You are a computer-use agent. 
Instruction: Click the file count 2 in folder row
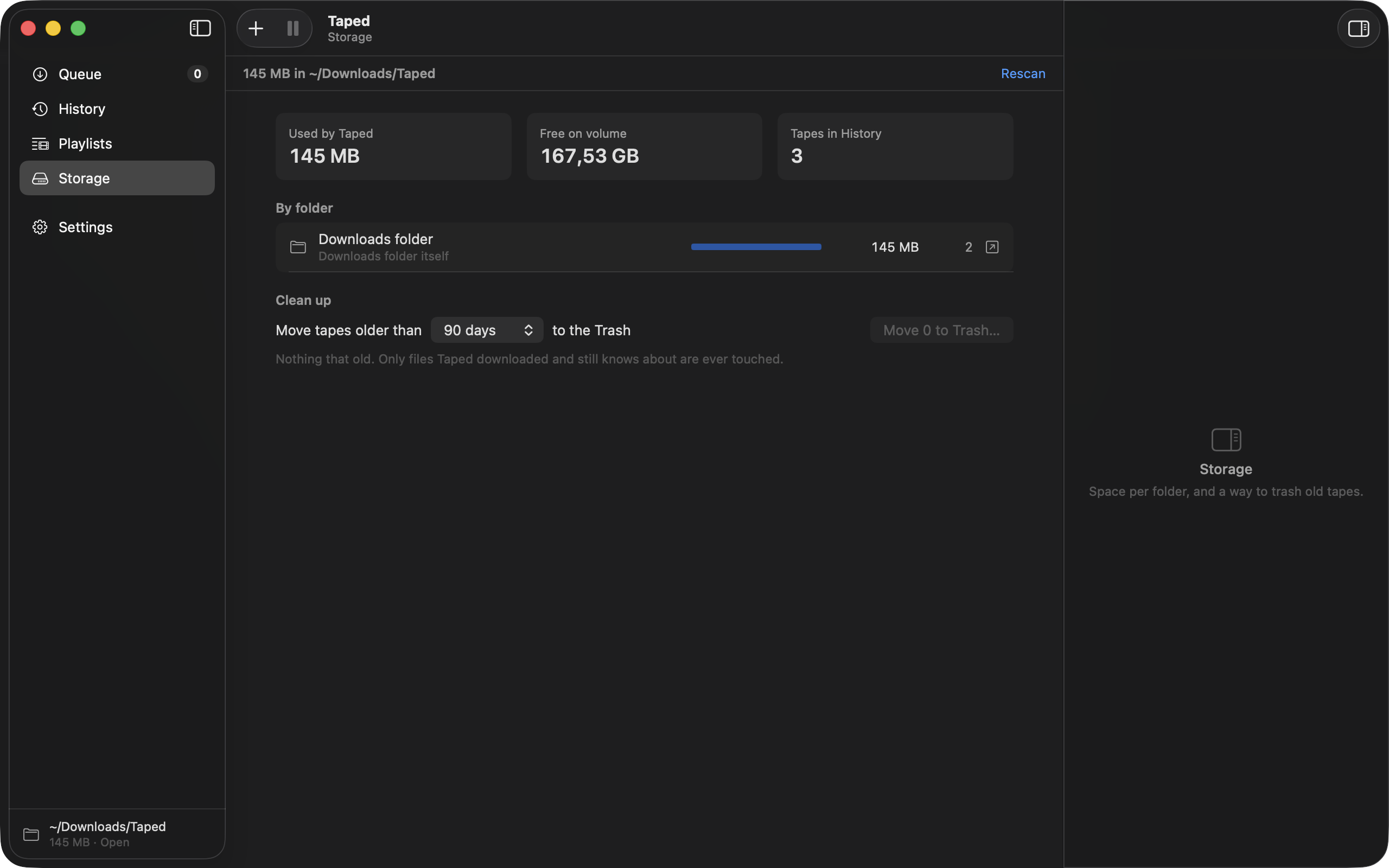969,247
